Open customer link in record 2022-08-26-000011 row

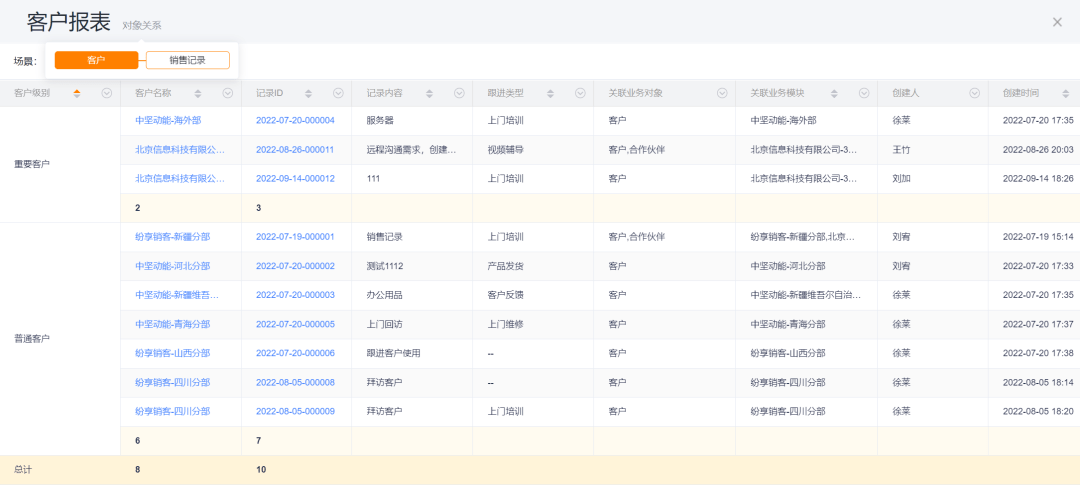point(180,149)
